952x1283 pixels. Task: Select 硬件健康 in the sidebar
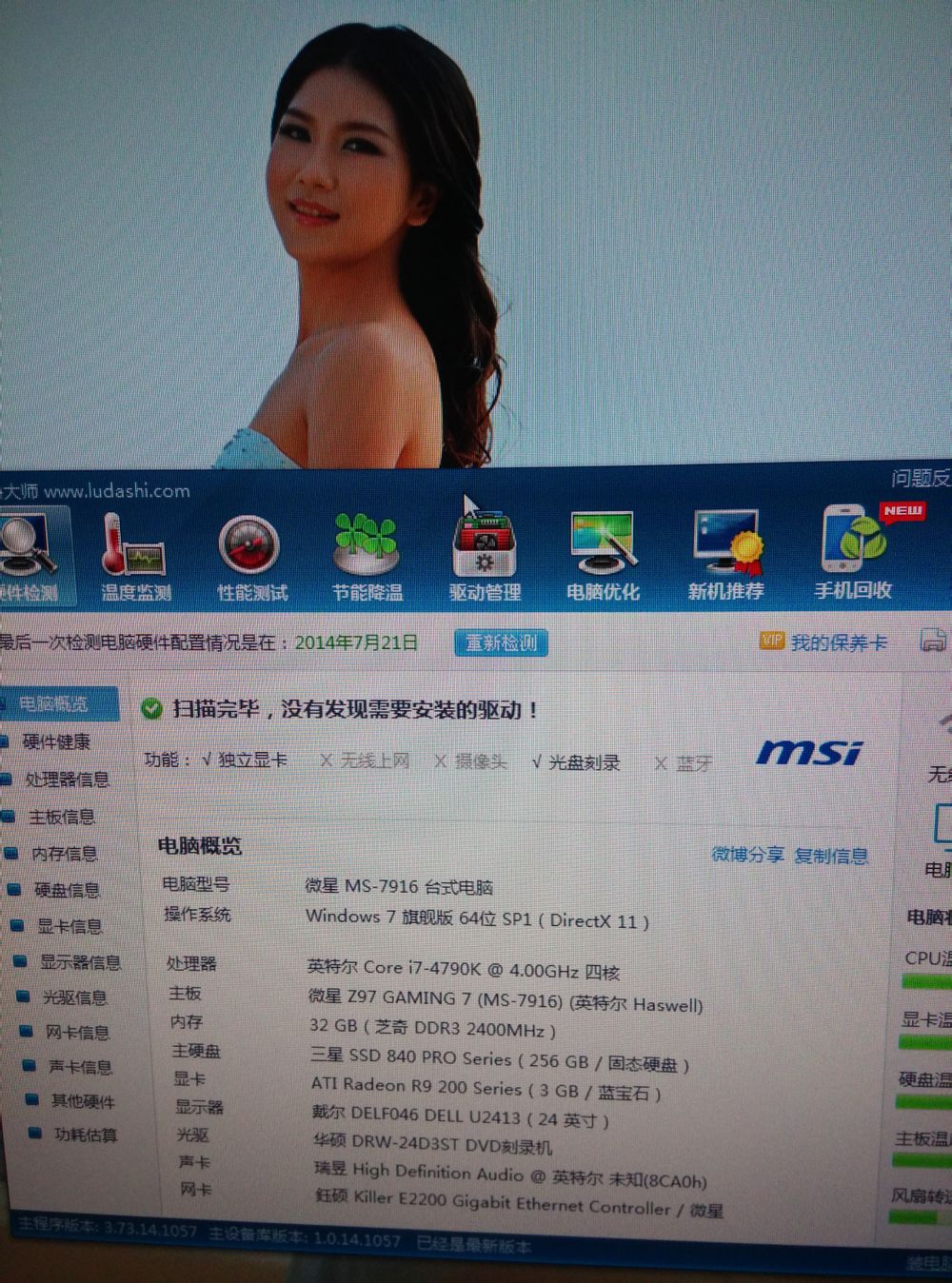[56, 741]
